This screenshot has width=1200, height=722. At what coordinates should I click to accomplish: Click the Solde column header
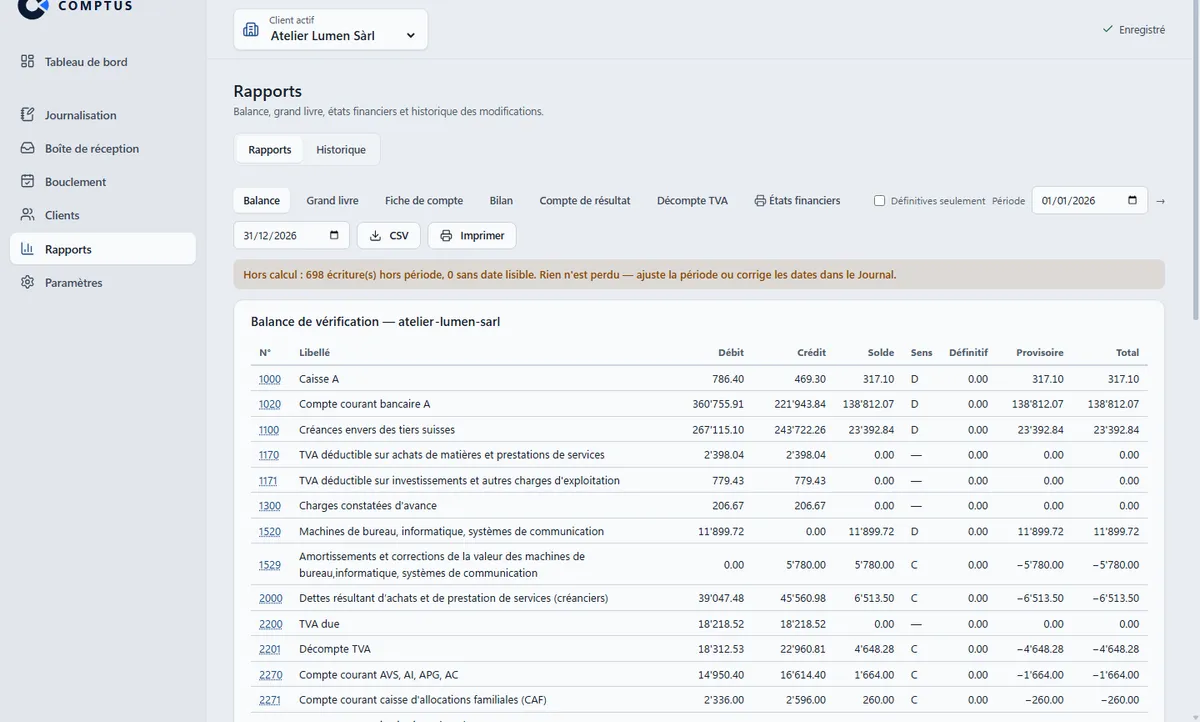click(x=881, y=353)
